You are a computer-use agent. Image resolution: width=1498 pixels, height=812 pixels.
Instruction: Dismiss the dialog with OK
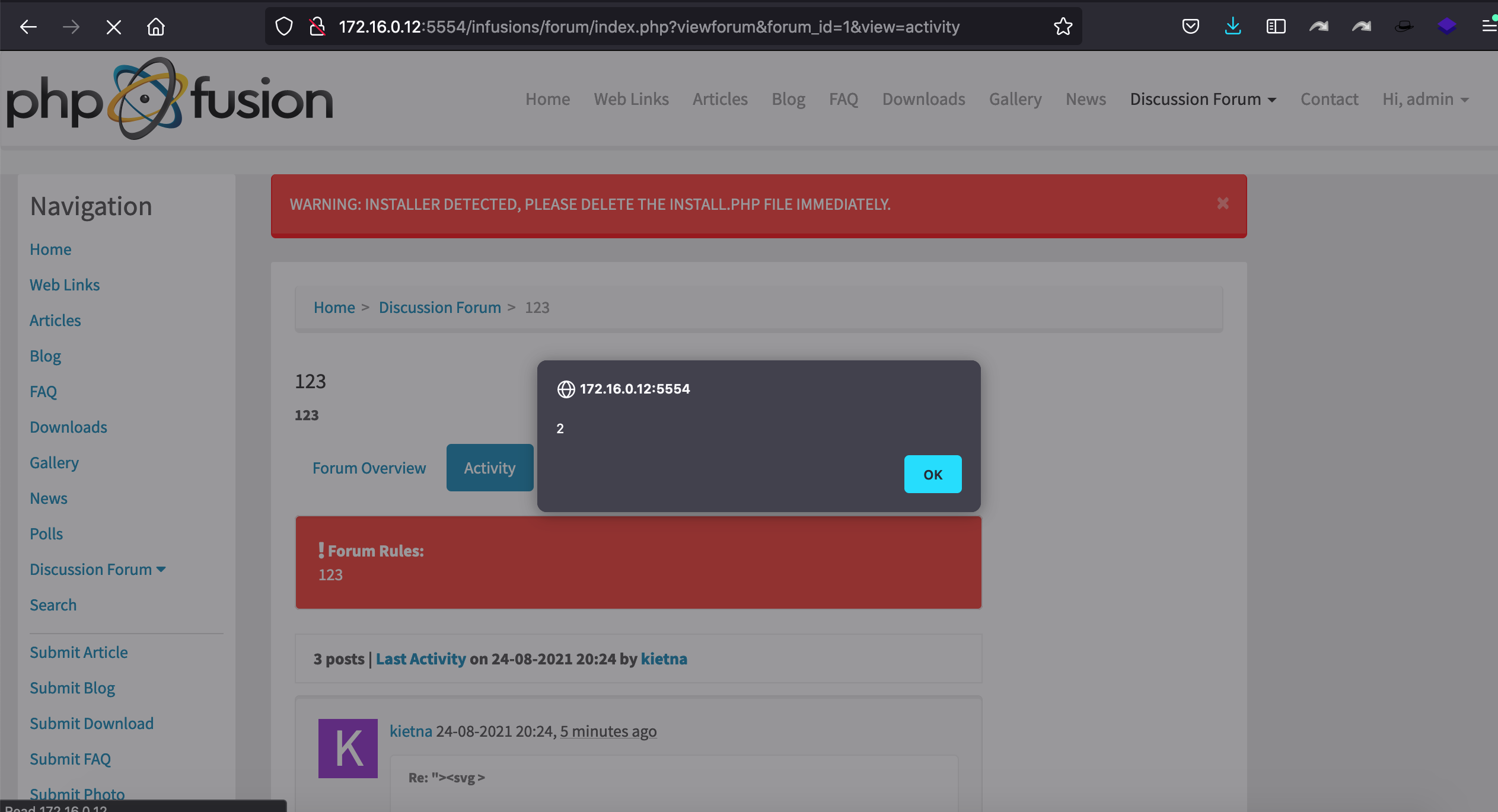932,474
